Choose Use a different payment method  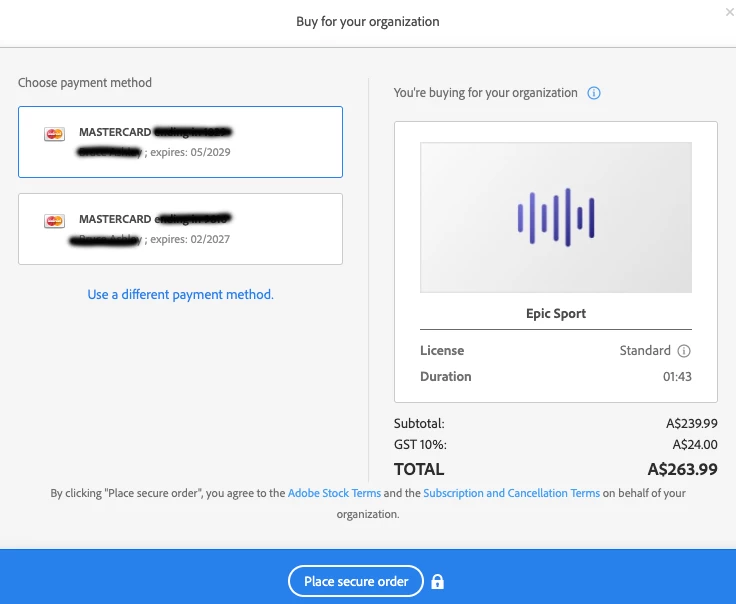pos(180,294)
